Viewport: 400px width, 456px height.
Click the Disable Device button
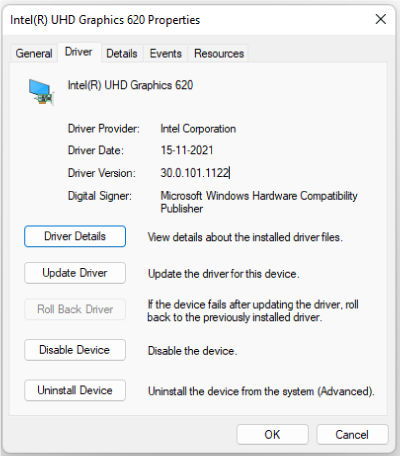75,350
